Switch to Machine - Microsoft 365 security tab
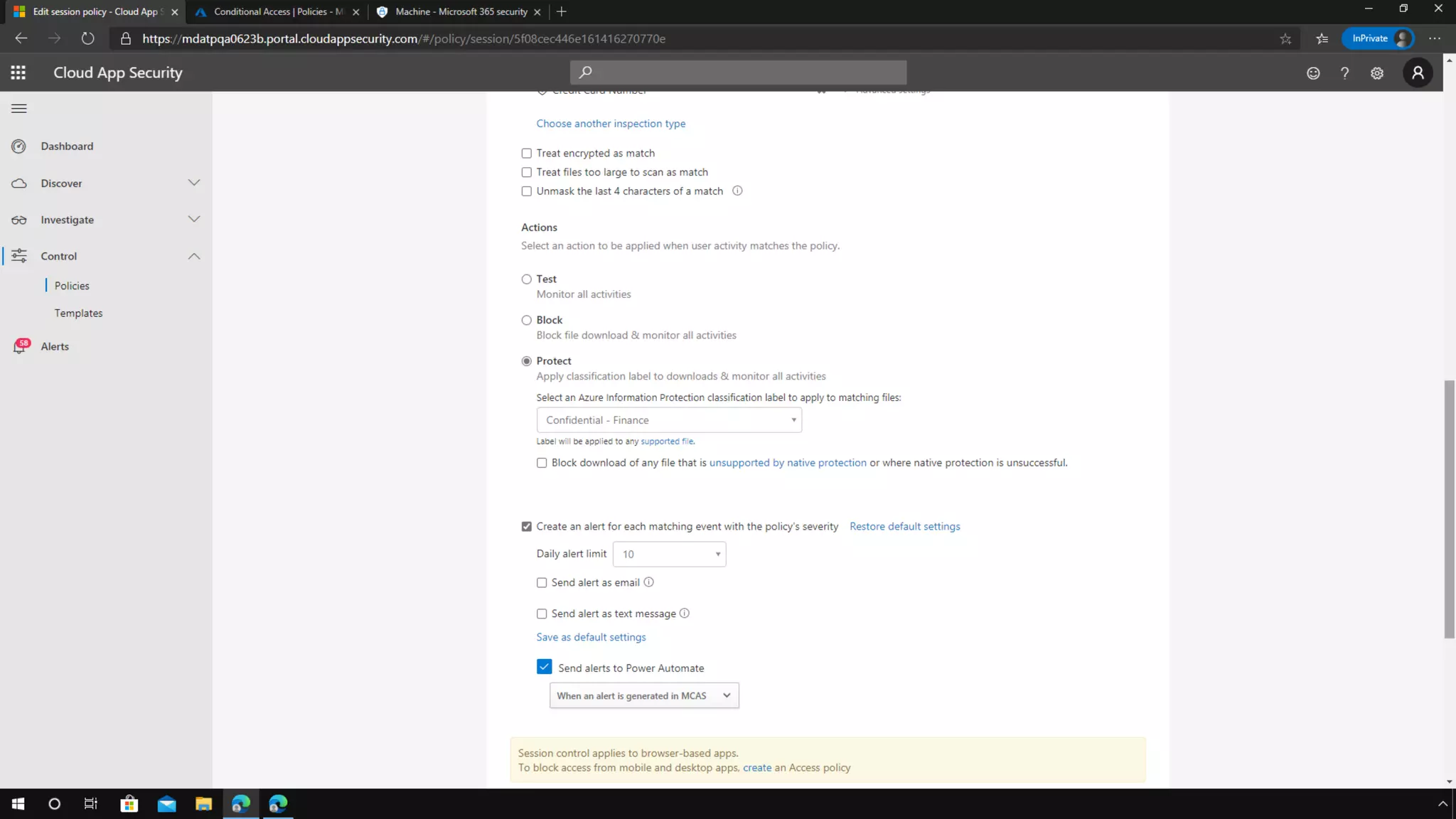The image size is (1456, 819). coord(461,11)
